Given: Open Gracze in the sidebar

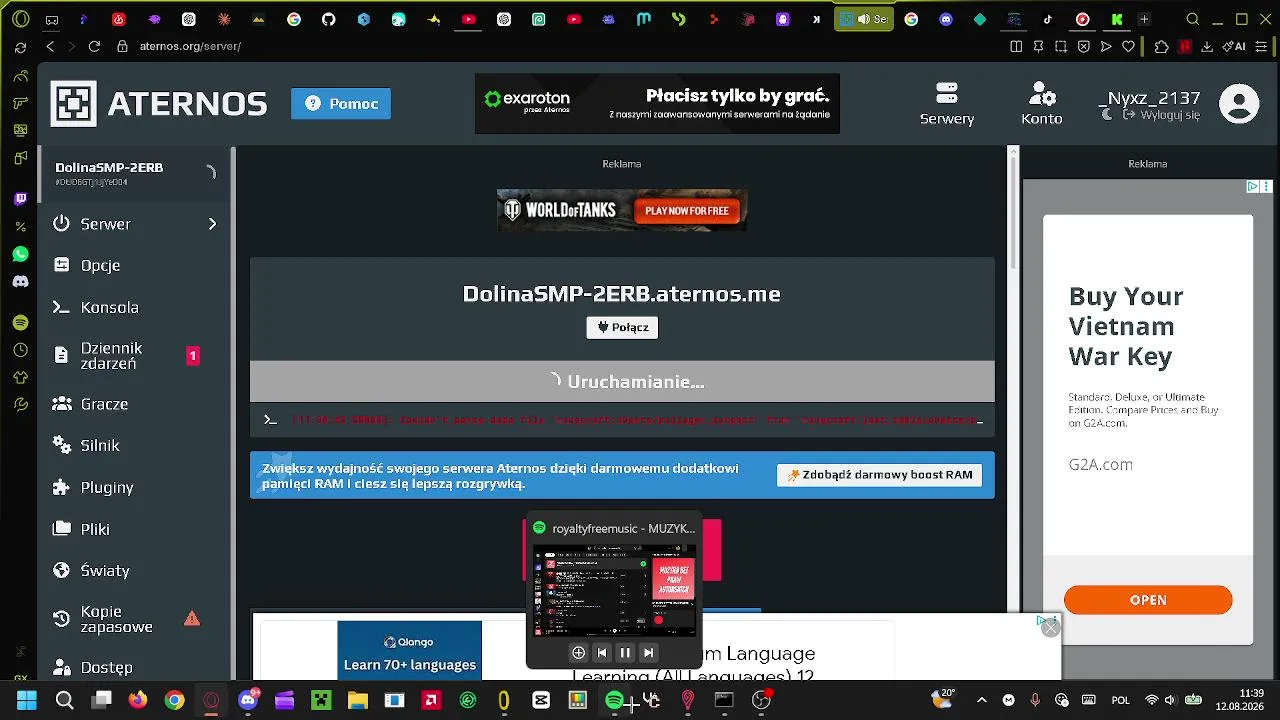Looking at the screenshot, I should coord(135,404).
